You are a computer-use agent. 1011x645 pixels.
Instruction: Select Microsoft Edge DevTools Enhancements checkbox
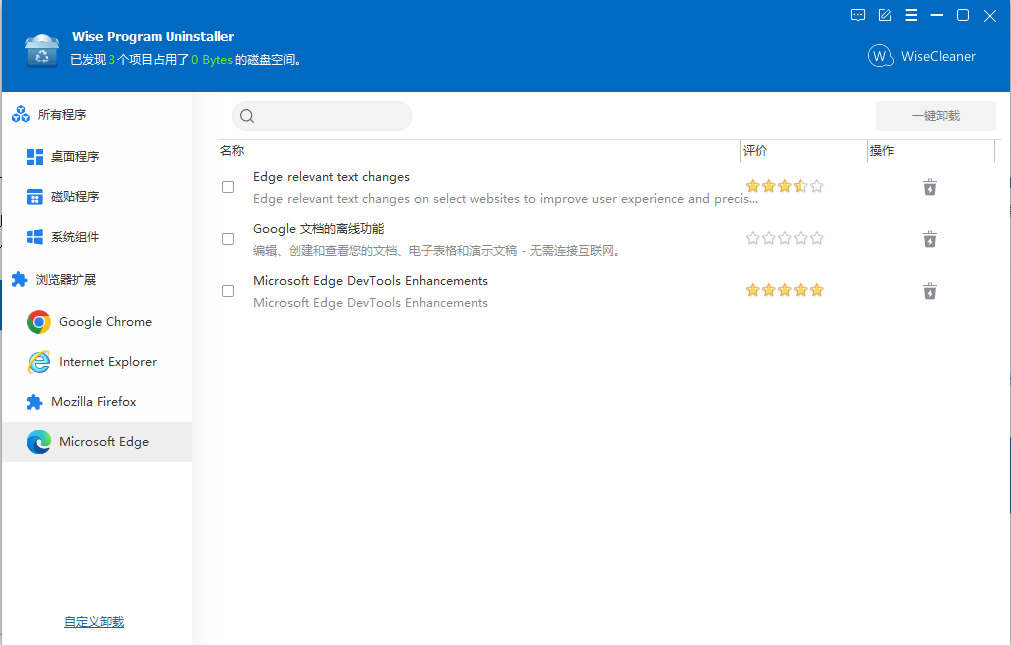228,291
